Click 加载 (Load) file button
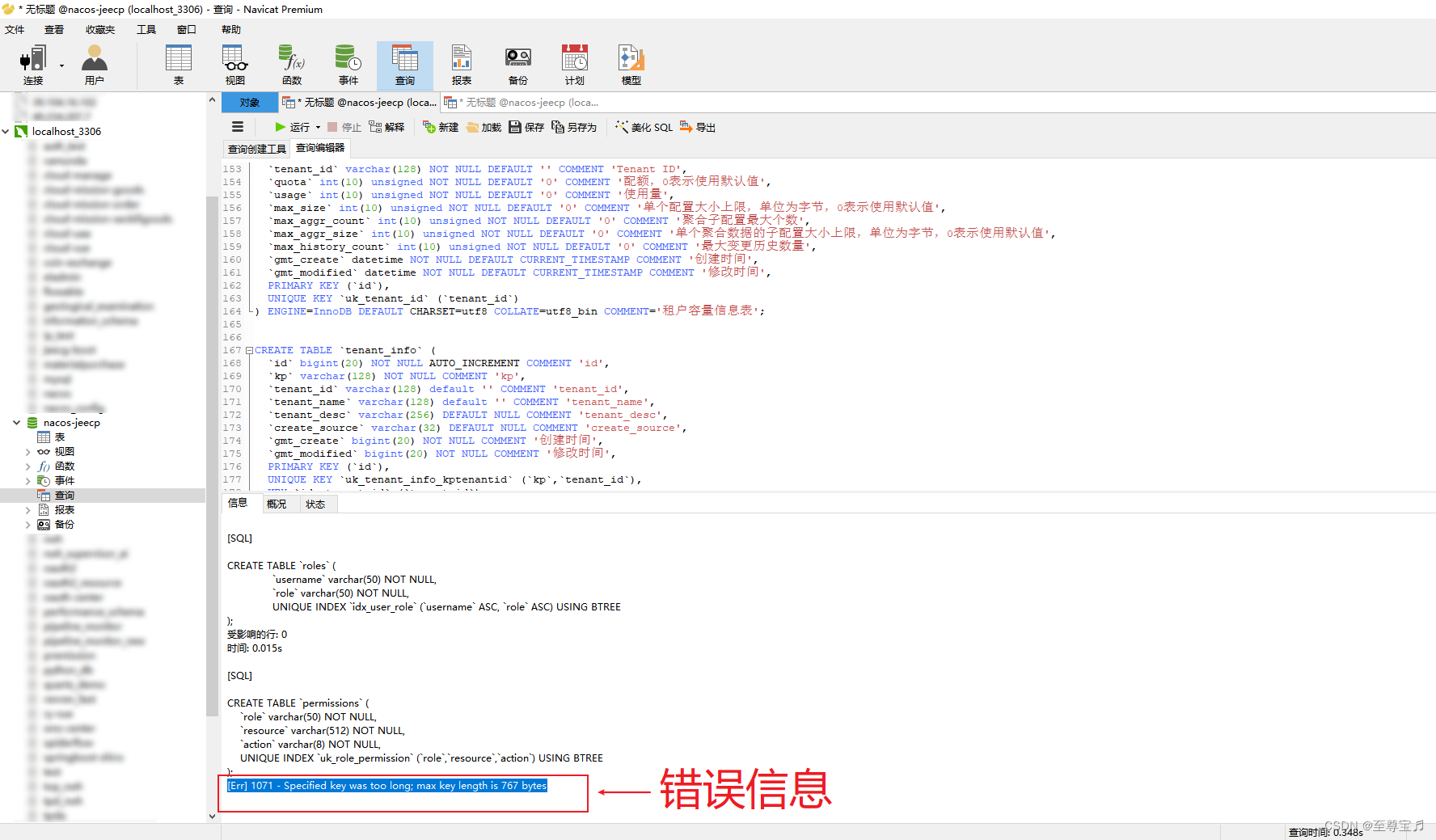1436x840 pixels. (x=484, y=127)
